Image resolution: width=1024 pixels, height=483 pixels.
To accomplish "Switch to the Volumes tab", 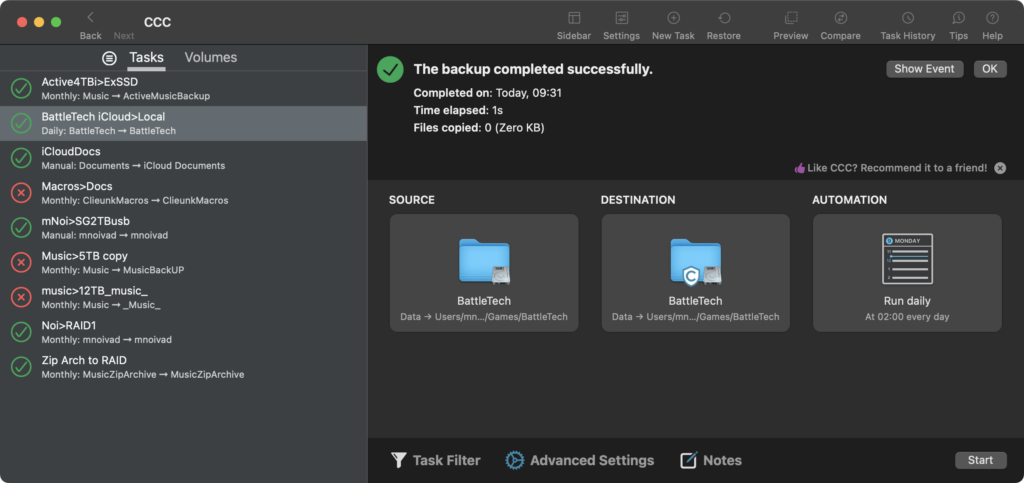I will (x=210, y=58).
